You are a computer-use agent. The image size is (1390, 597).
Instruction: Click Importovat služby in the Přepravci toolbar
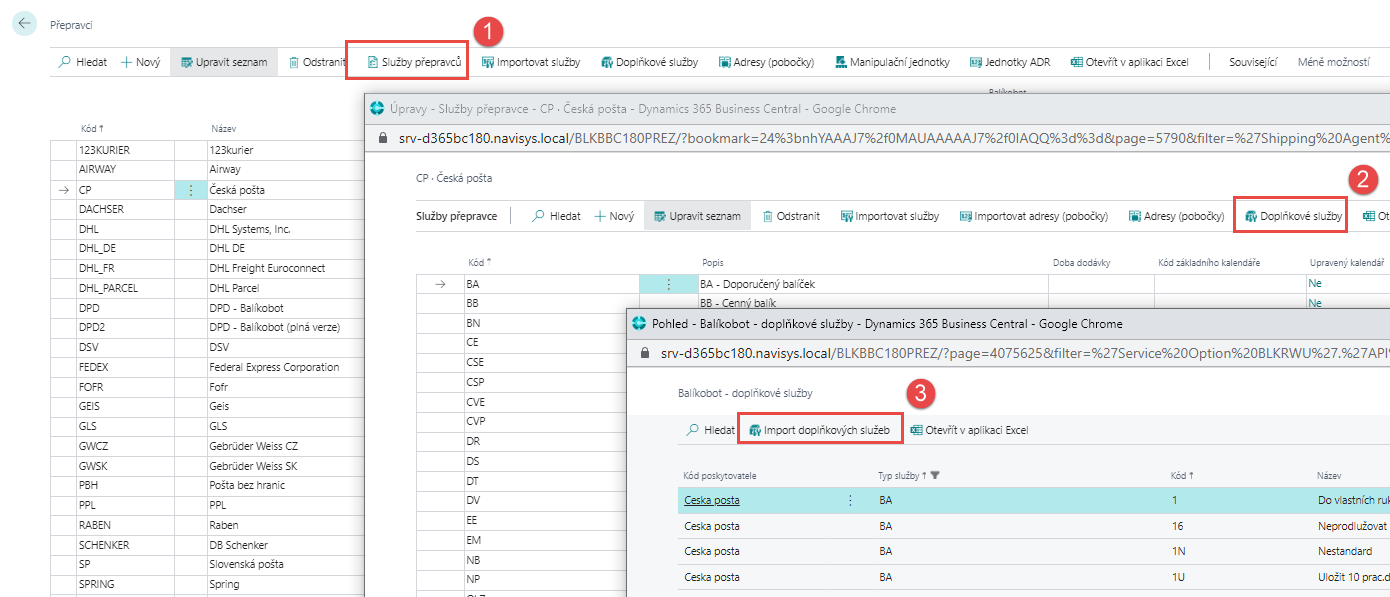point(530,62)
